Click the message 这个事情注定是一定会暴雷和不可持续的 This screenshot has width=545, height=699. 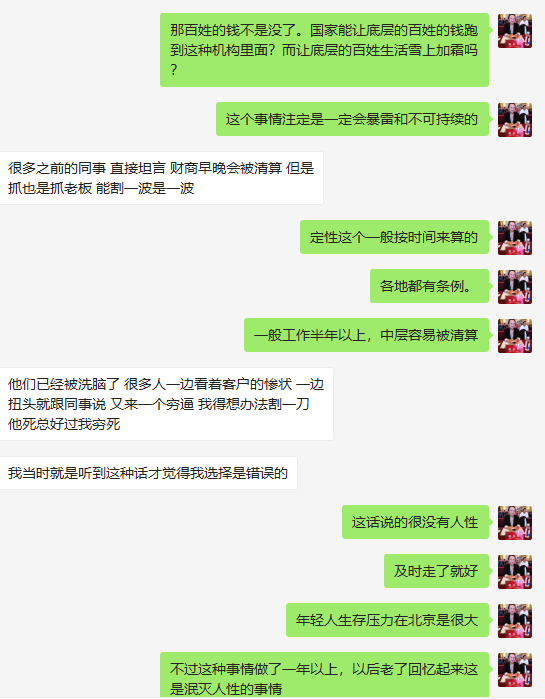point(352,119)
